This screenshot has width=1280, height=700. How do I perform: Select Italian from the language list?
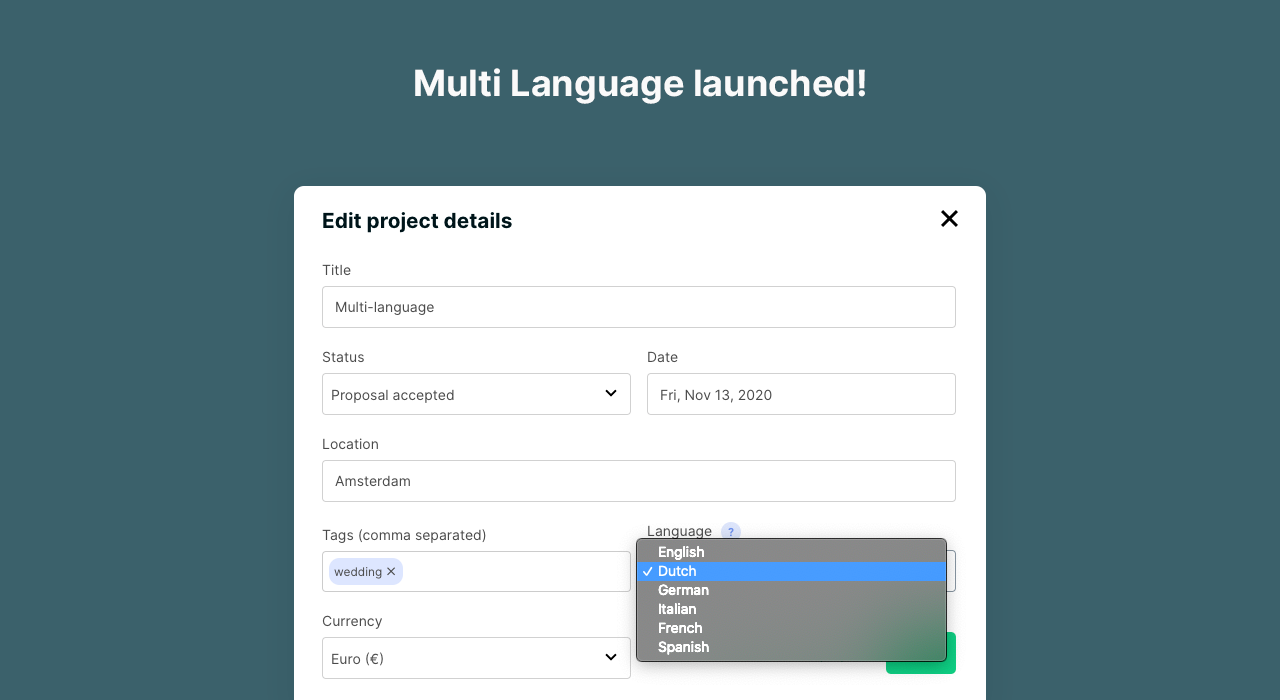[x=791, y=609]
